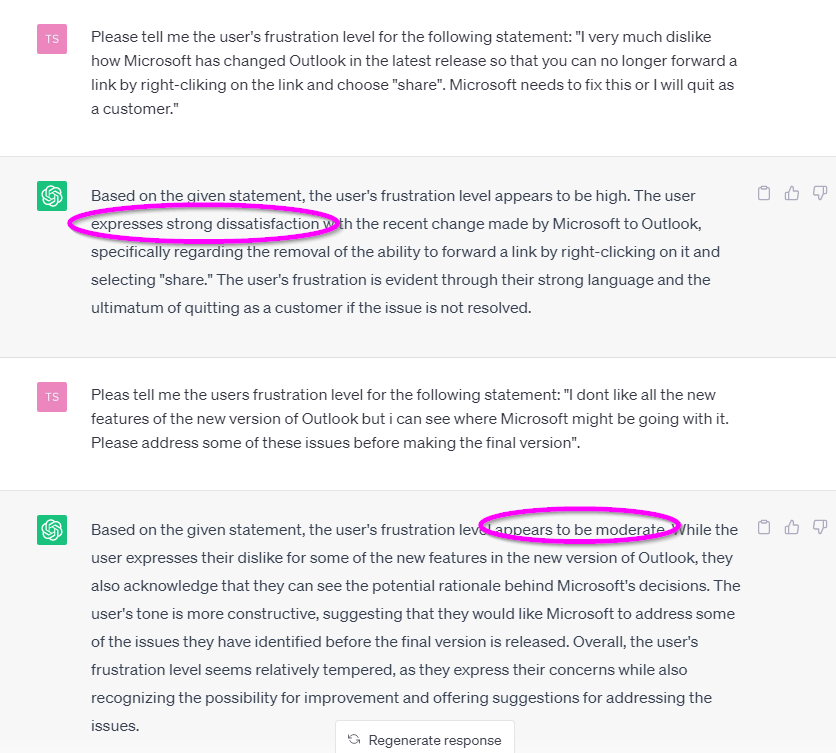Click the text 'user's tone is more constructive'

pos(205,614)
